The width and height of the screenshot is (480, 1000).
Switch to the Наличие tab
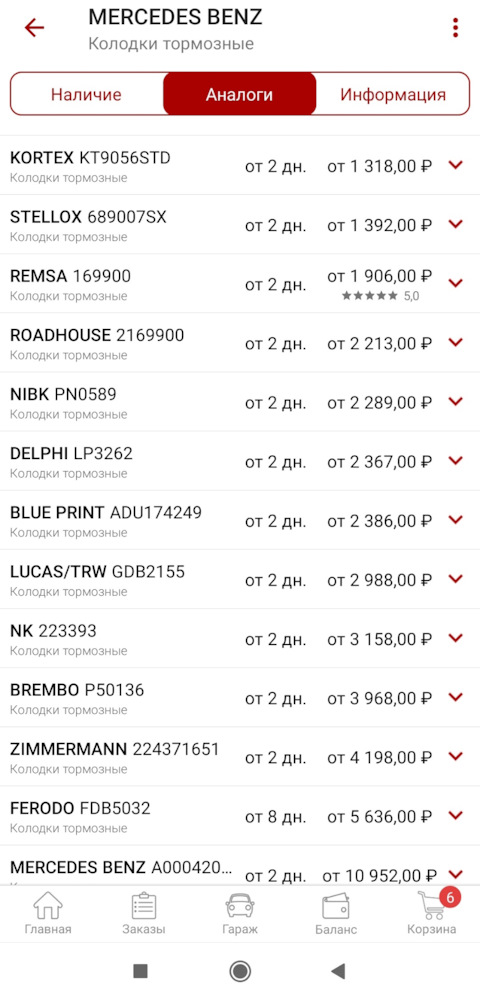87,94
